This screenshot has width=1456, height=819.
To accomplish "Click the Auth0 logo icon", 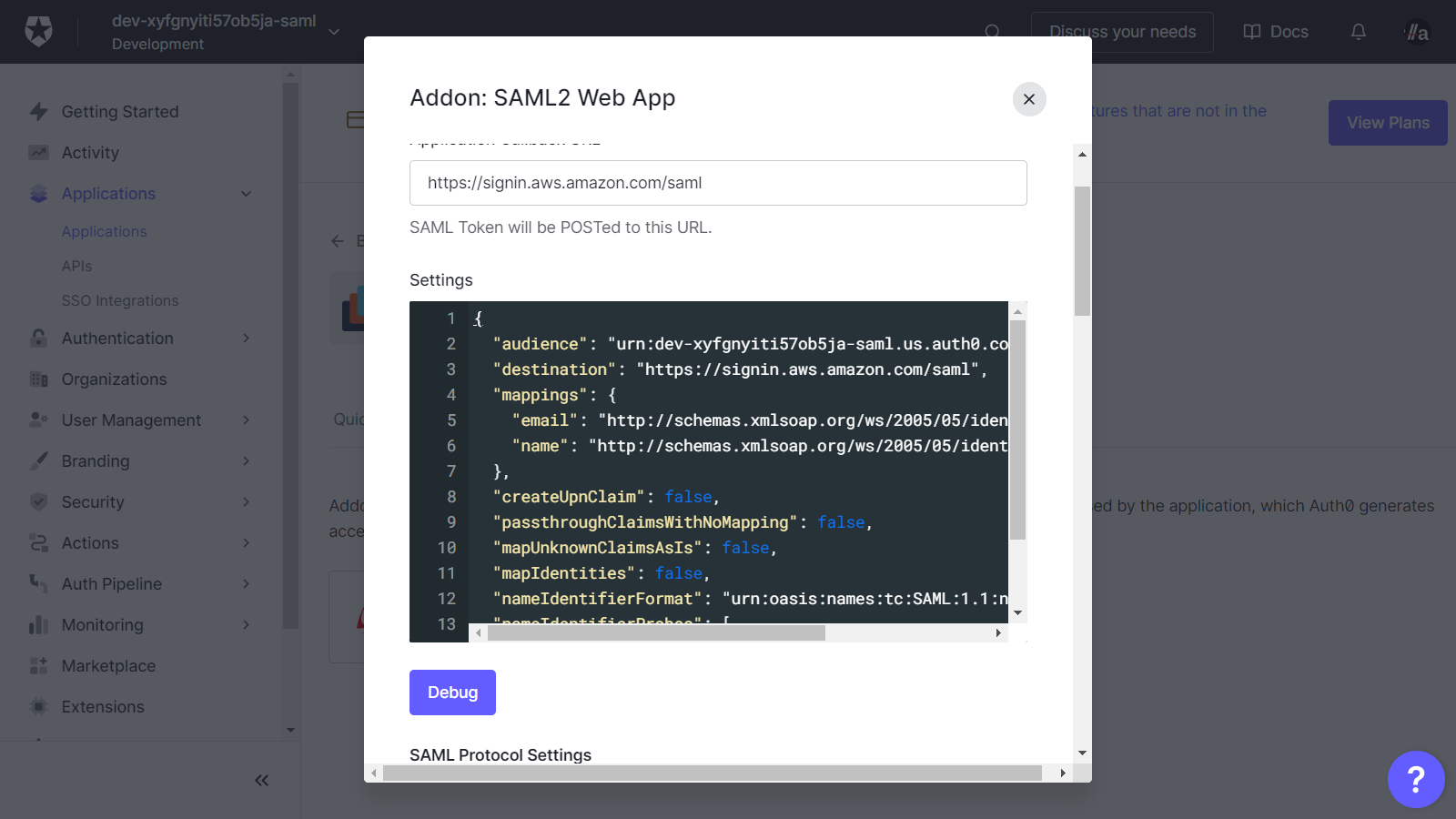I will 38,32.
